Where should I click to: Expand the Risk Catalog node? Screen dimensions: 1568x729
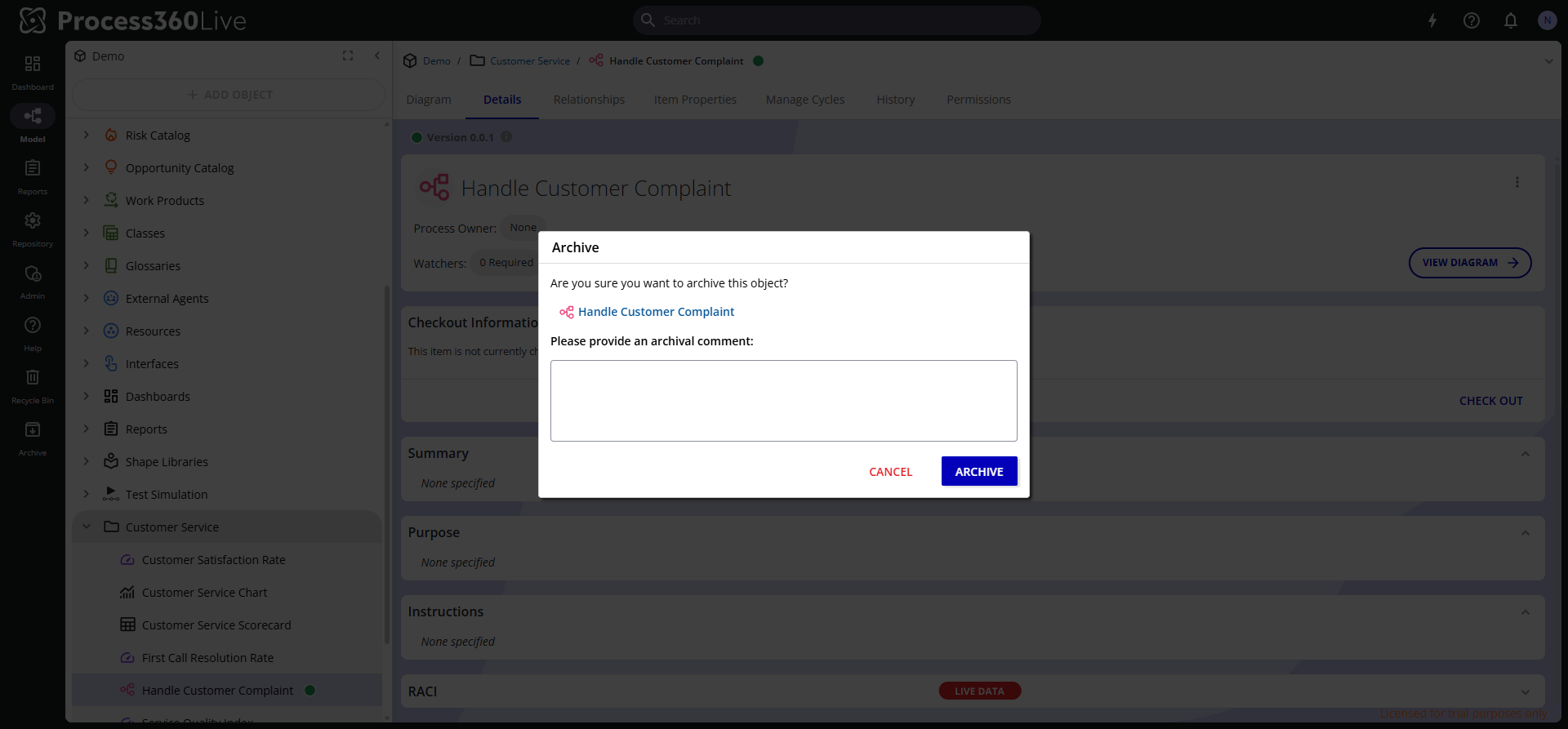[x=87, y=135]
